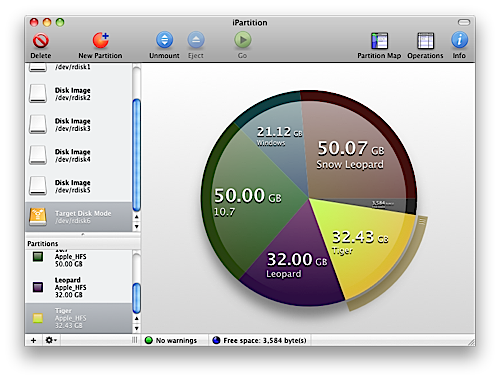
Task: Click the partitions list scrollbar up arrow
Action: [x=136, y=319]
